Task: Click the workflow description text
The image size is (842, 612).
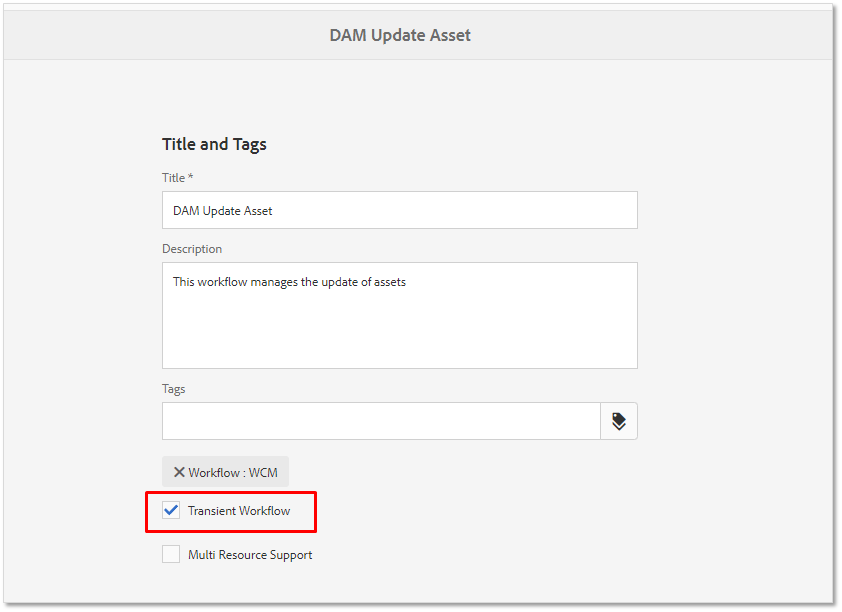Action: coord(289,282)
